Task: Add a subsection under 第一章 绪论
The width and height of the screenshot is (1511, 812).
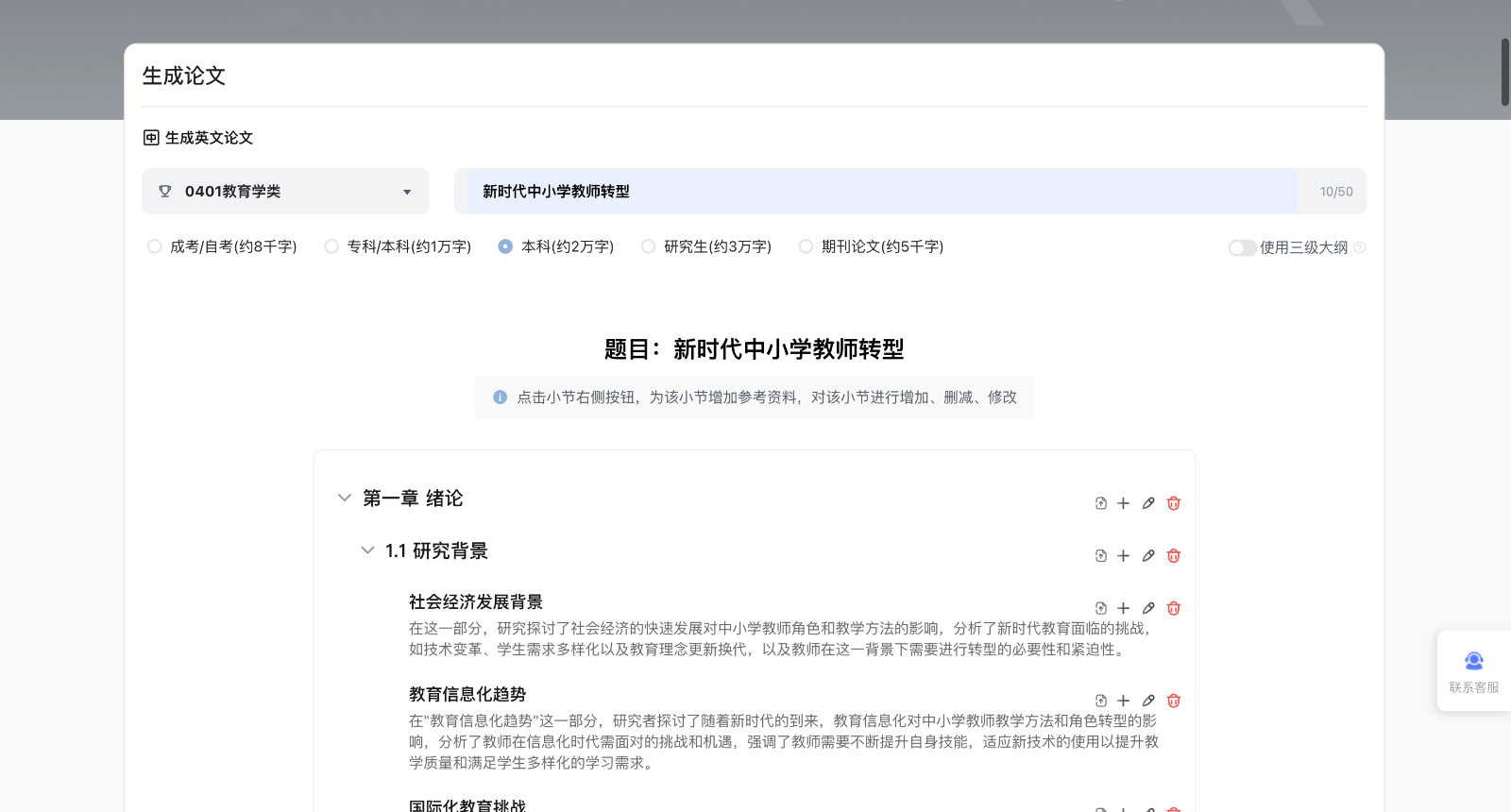Action: tap(1123, 503)
